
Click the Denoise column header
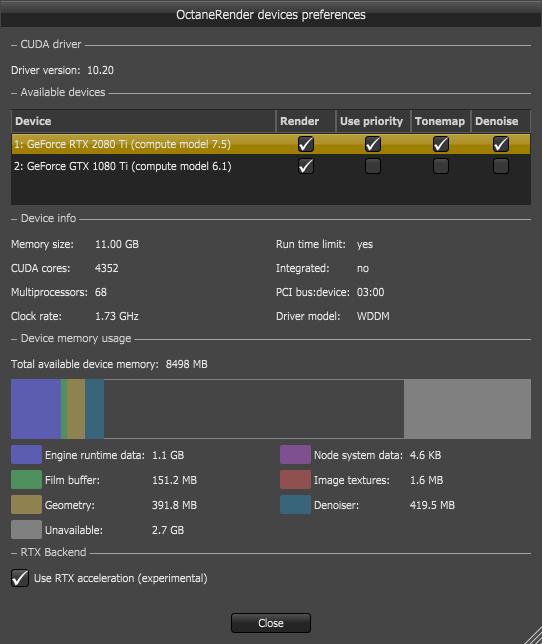[x=501, y=121]
